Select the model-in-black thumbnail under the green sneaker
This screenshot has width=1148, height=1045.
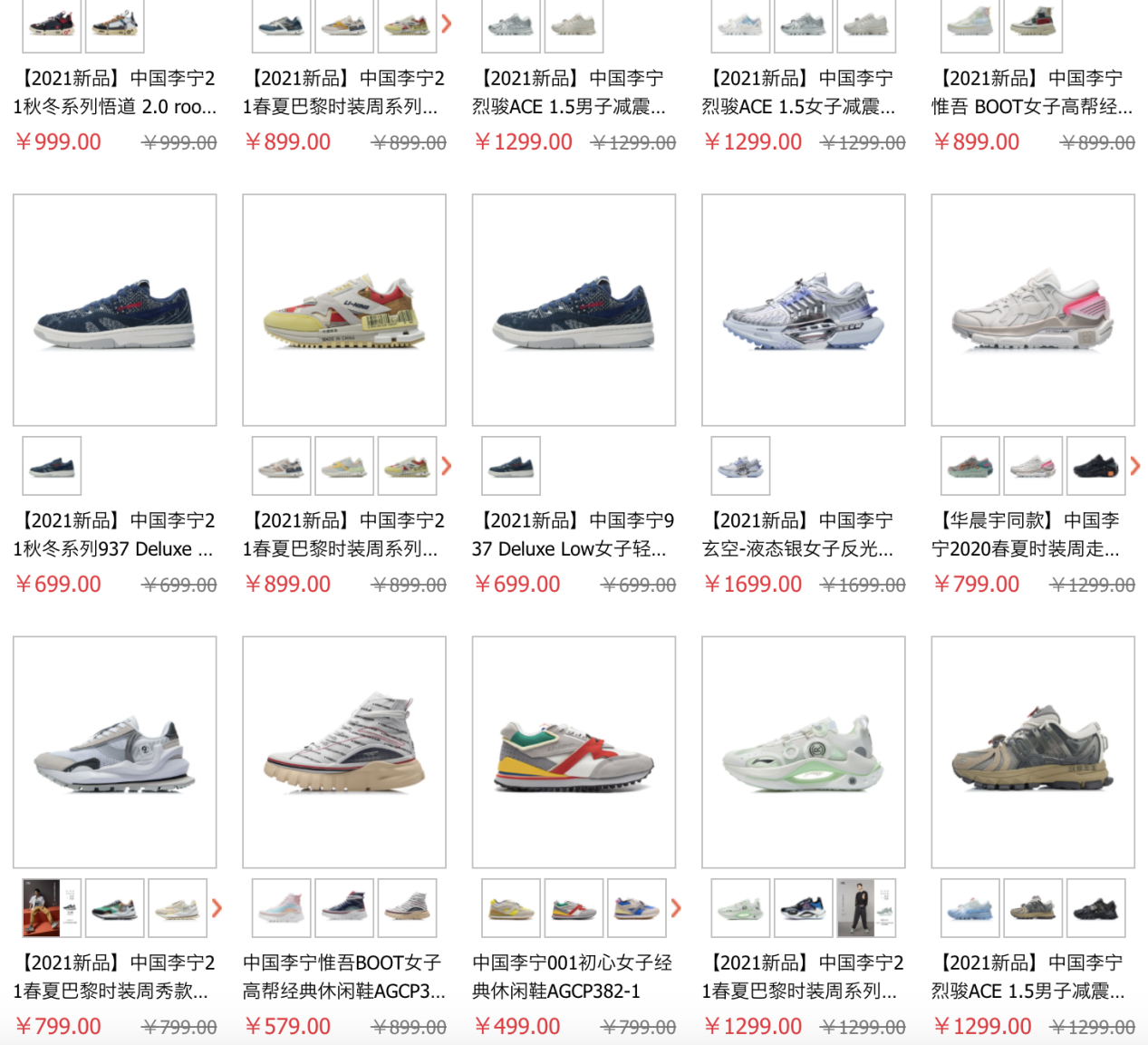pos(866,908)
